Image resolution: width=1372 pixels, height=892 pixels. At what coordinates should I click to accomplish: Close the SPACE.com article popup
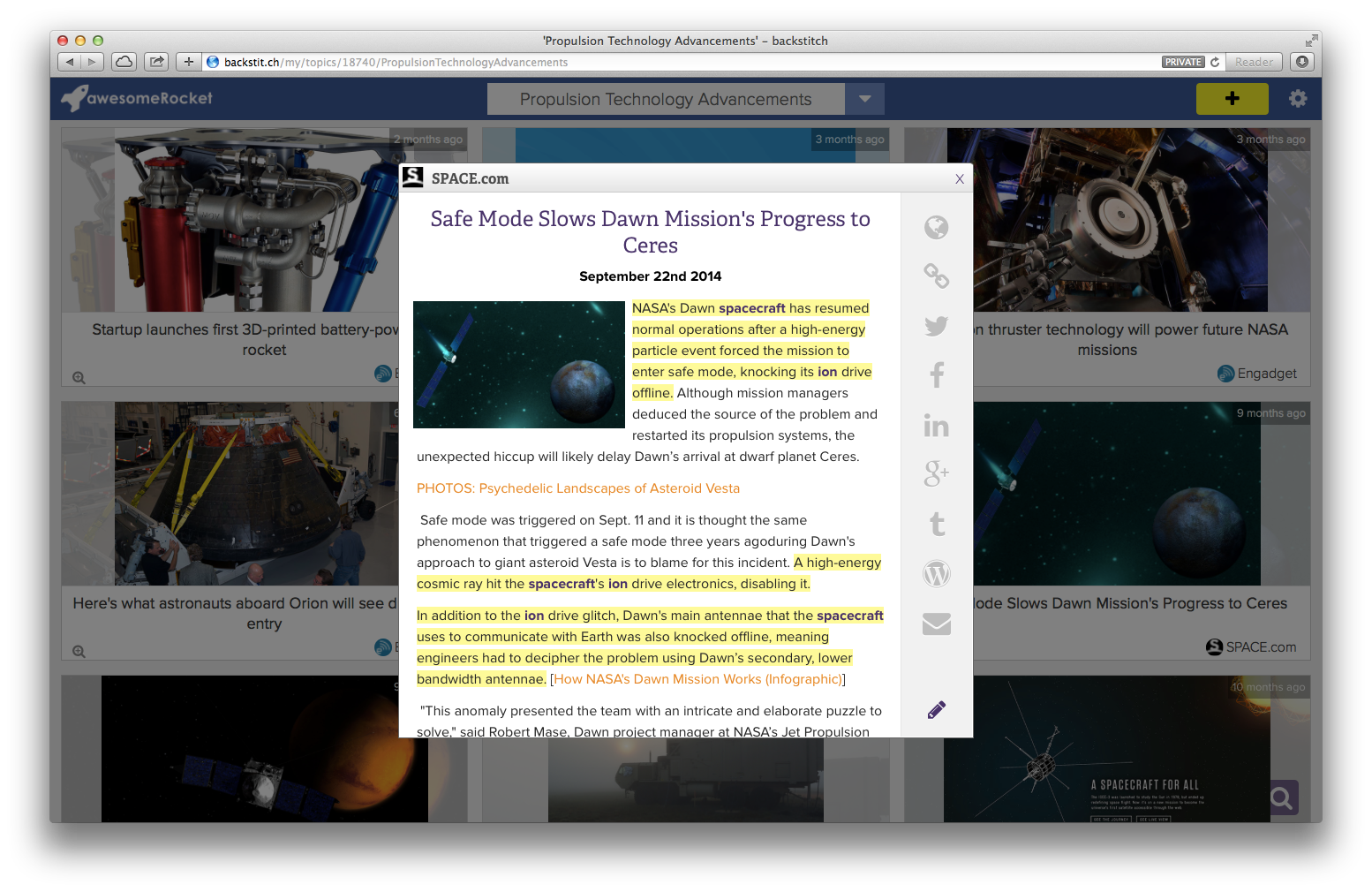click(960, 178)
